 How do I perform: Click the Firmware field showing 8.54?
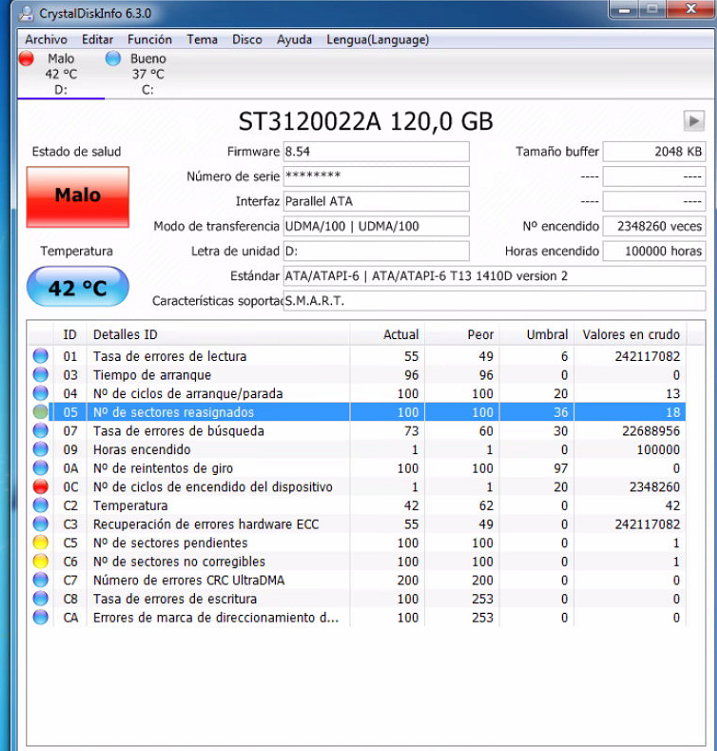(376, 152)
